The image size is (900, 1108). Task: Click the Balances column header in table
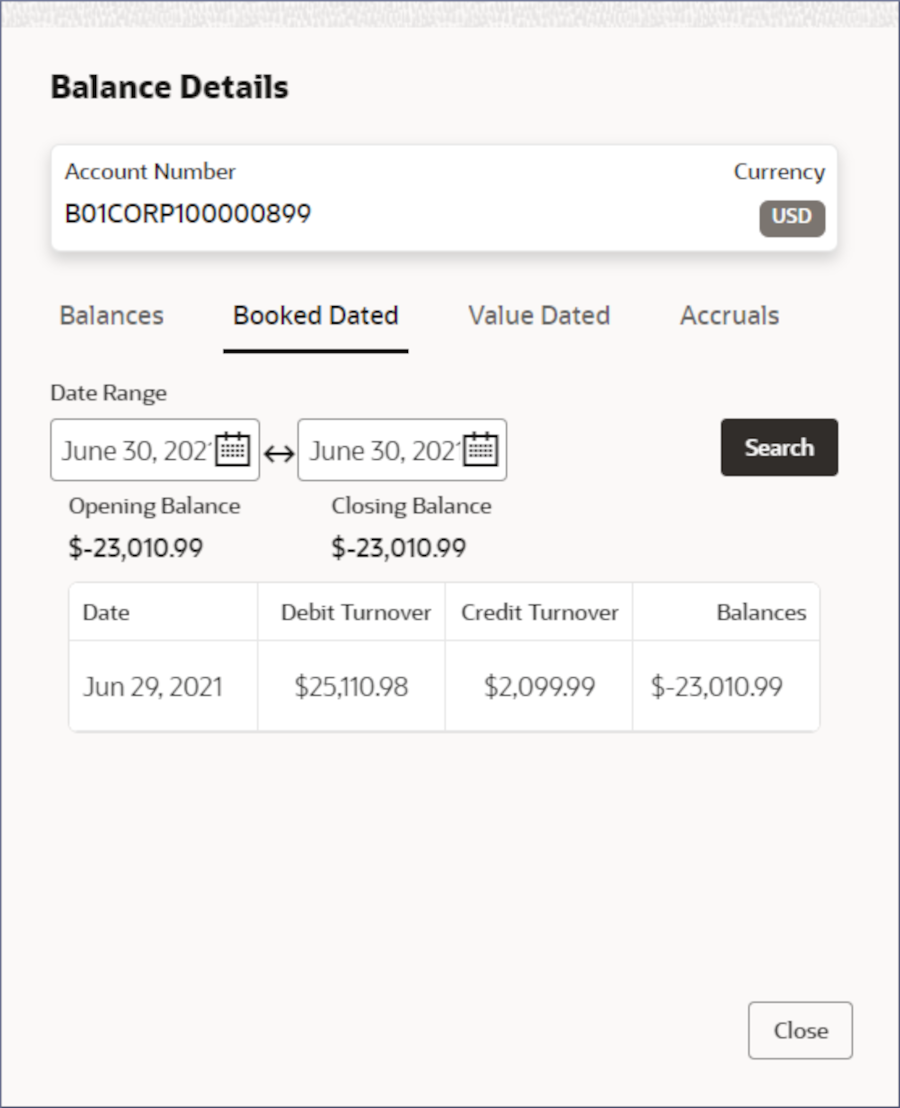(x=726, y=612)
